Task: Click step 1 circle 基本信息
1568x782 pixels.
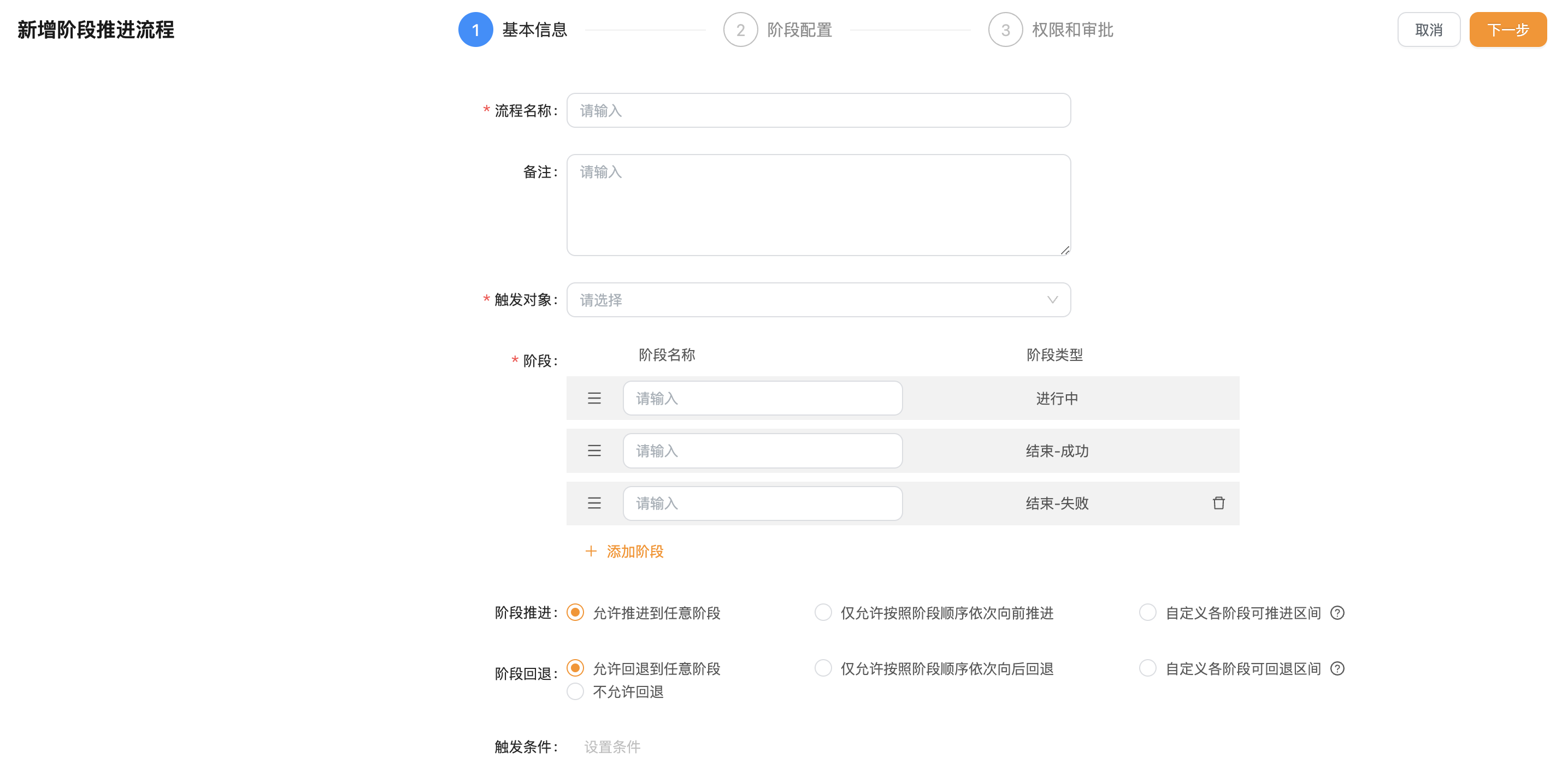Action: tap(475, 29)
